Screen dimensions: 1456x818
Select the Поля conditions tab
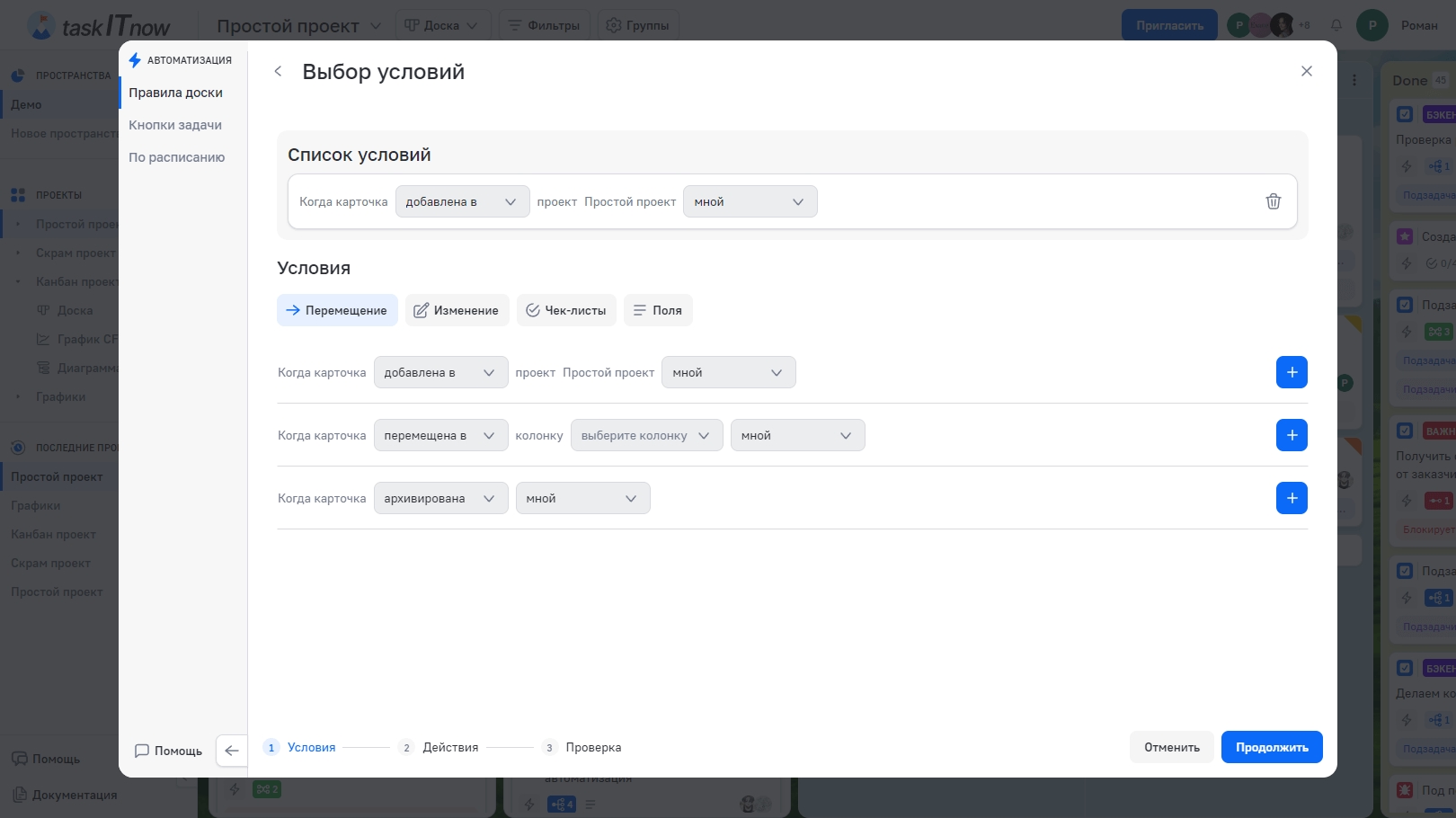(x=658, y=310)
